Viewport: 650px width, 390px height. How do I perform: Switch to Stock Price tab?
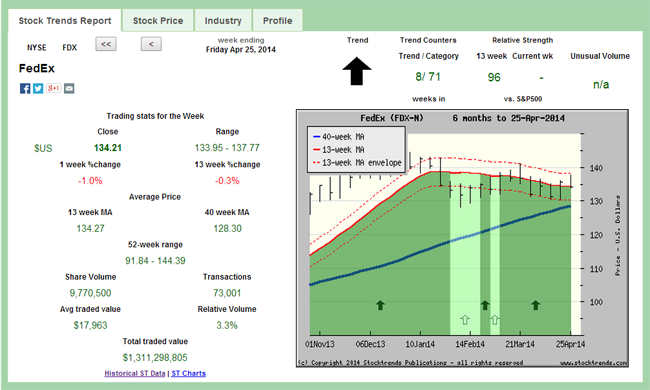pyautogui.click(x=158, y=21)
